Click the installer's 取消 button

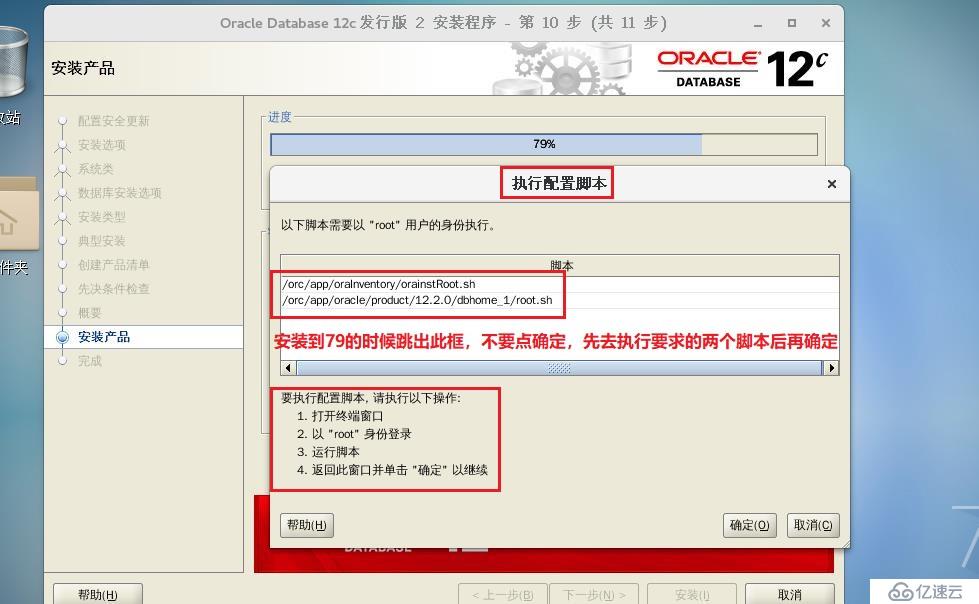[790, 594]
